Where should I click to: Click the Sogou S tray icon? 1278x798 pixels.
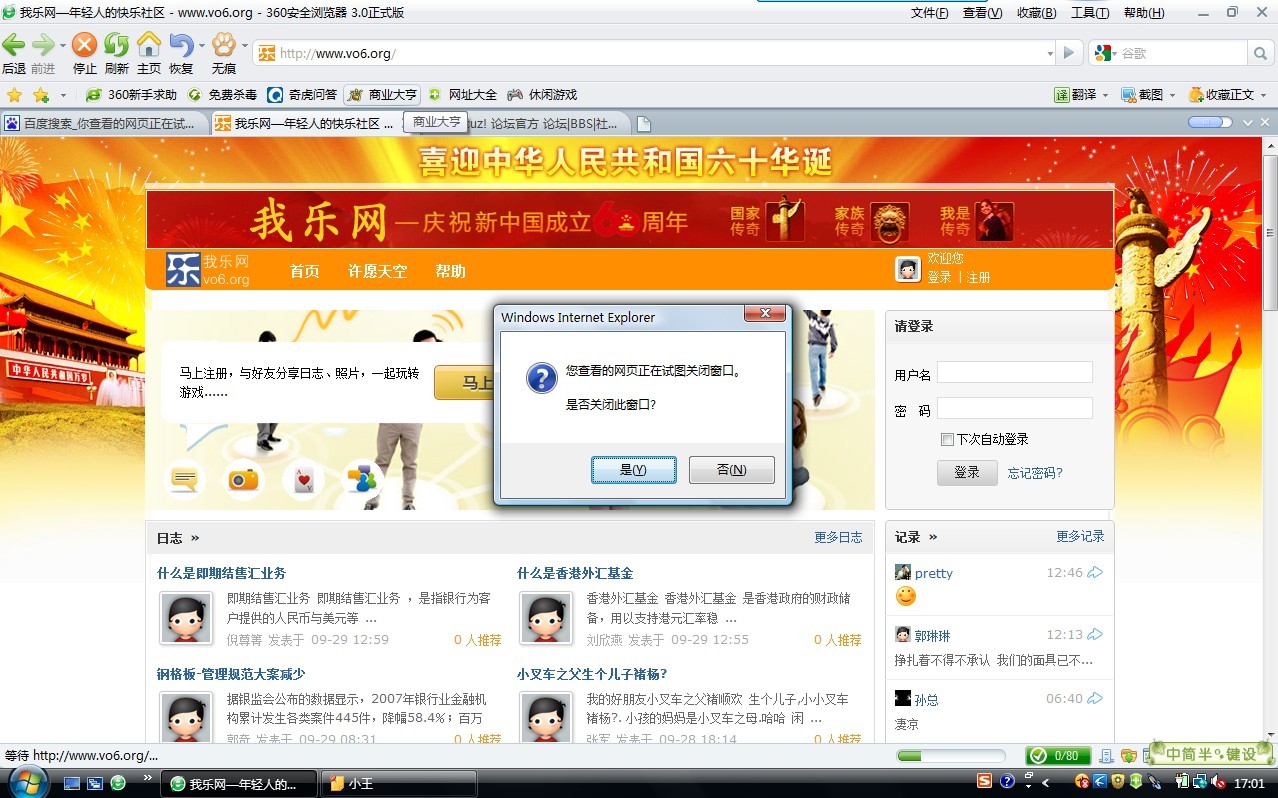coord(985,782)
